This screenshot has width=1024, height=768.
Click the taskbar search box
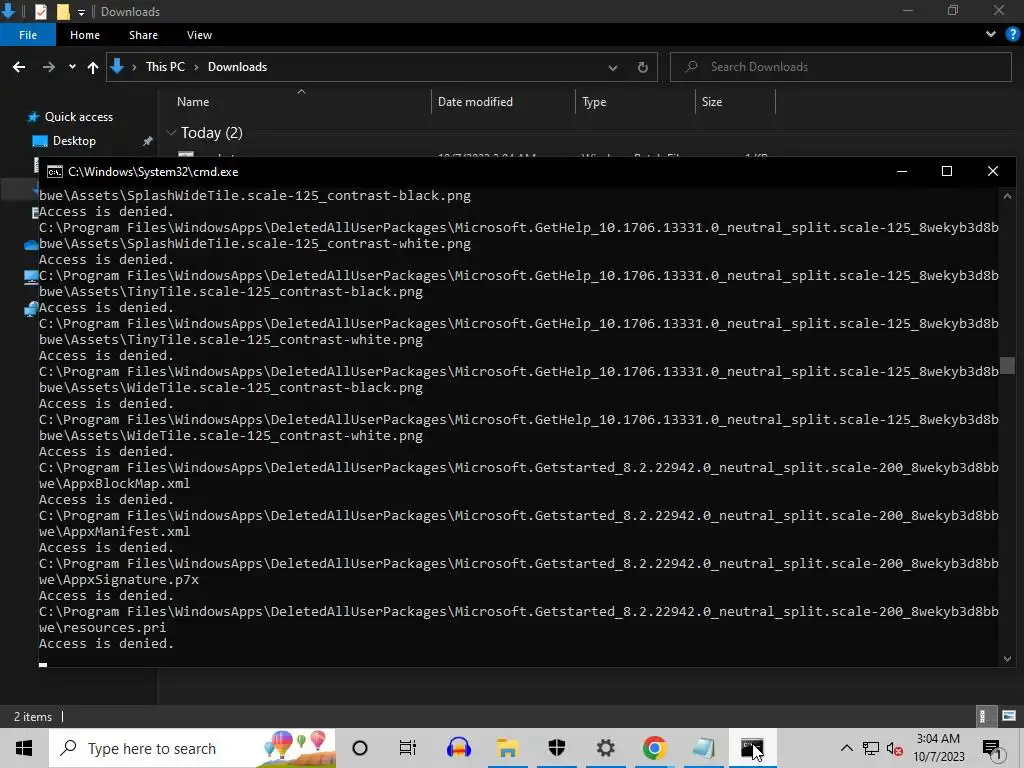pos(193,748)
